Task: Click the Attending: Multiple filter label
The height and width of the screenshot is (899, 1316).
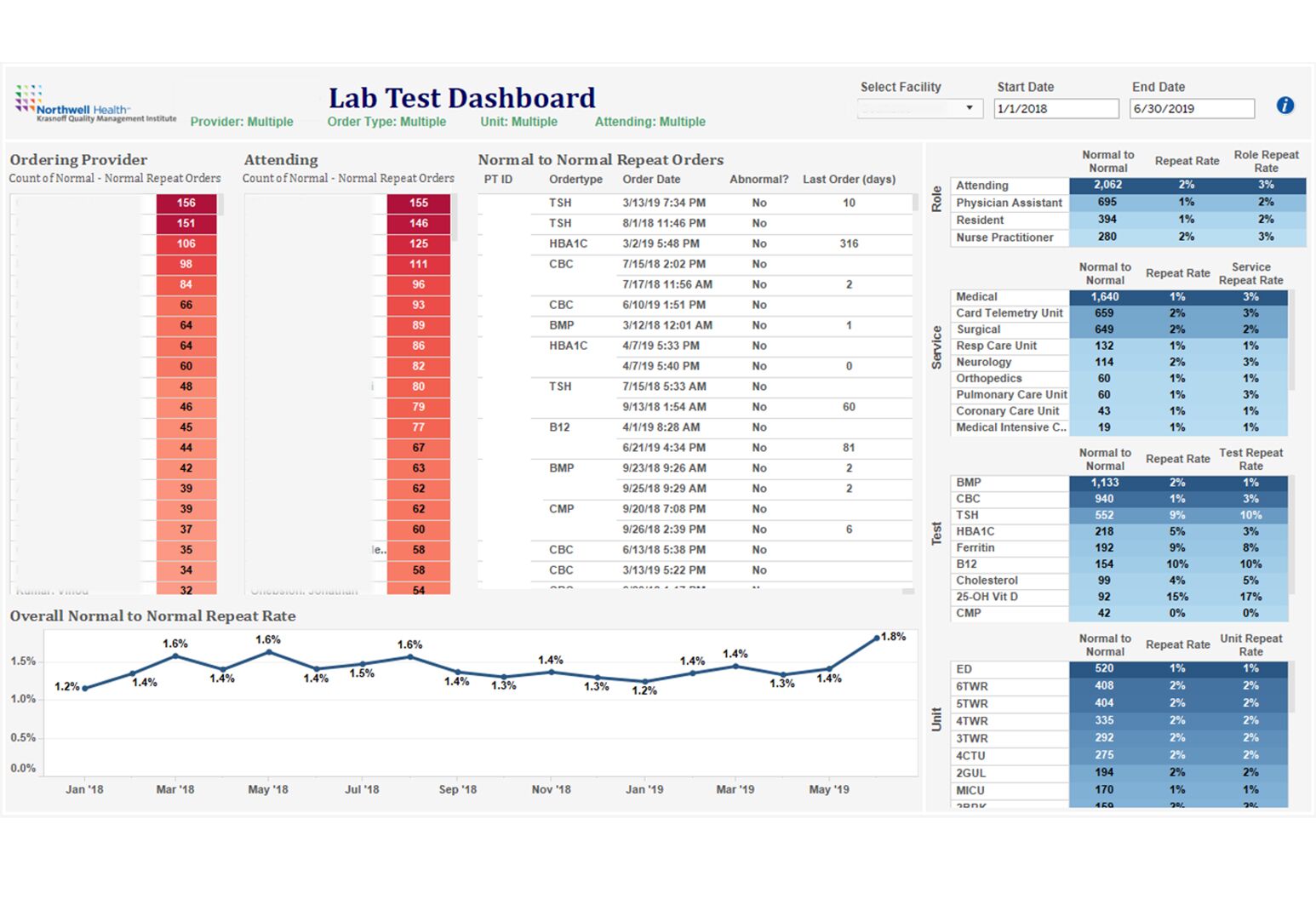Action: tap(650, 122)
